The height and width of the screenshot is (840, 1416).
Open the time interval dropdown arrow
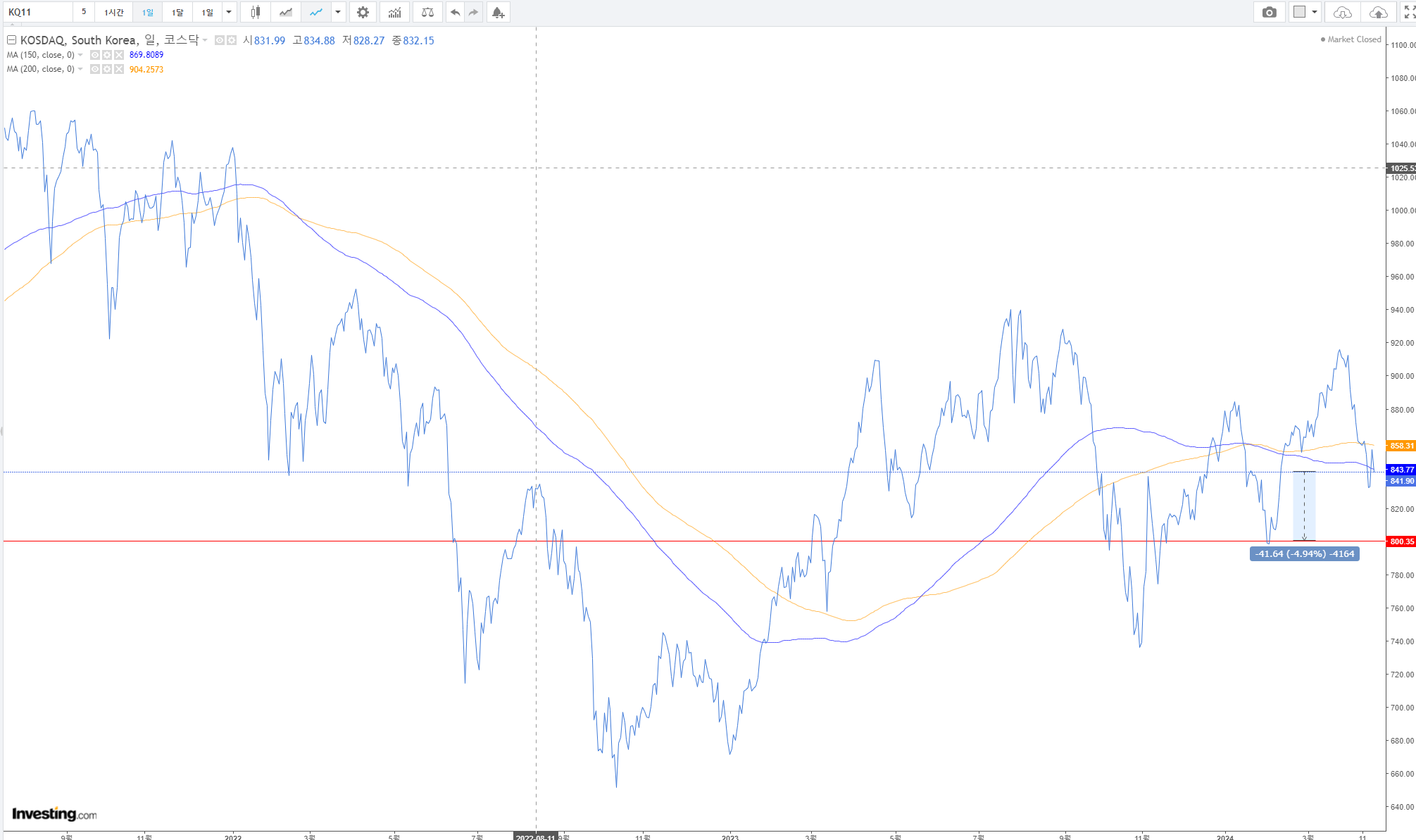[x=229, y=12]
